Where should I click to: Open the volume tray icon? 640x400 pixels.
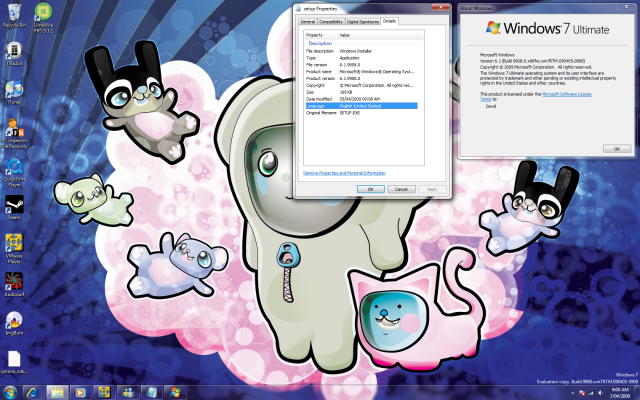[598, 393]
